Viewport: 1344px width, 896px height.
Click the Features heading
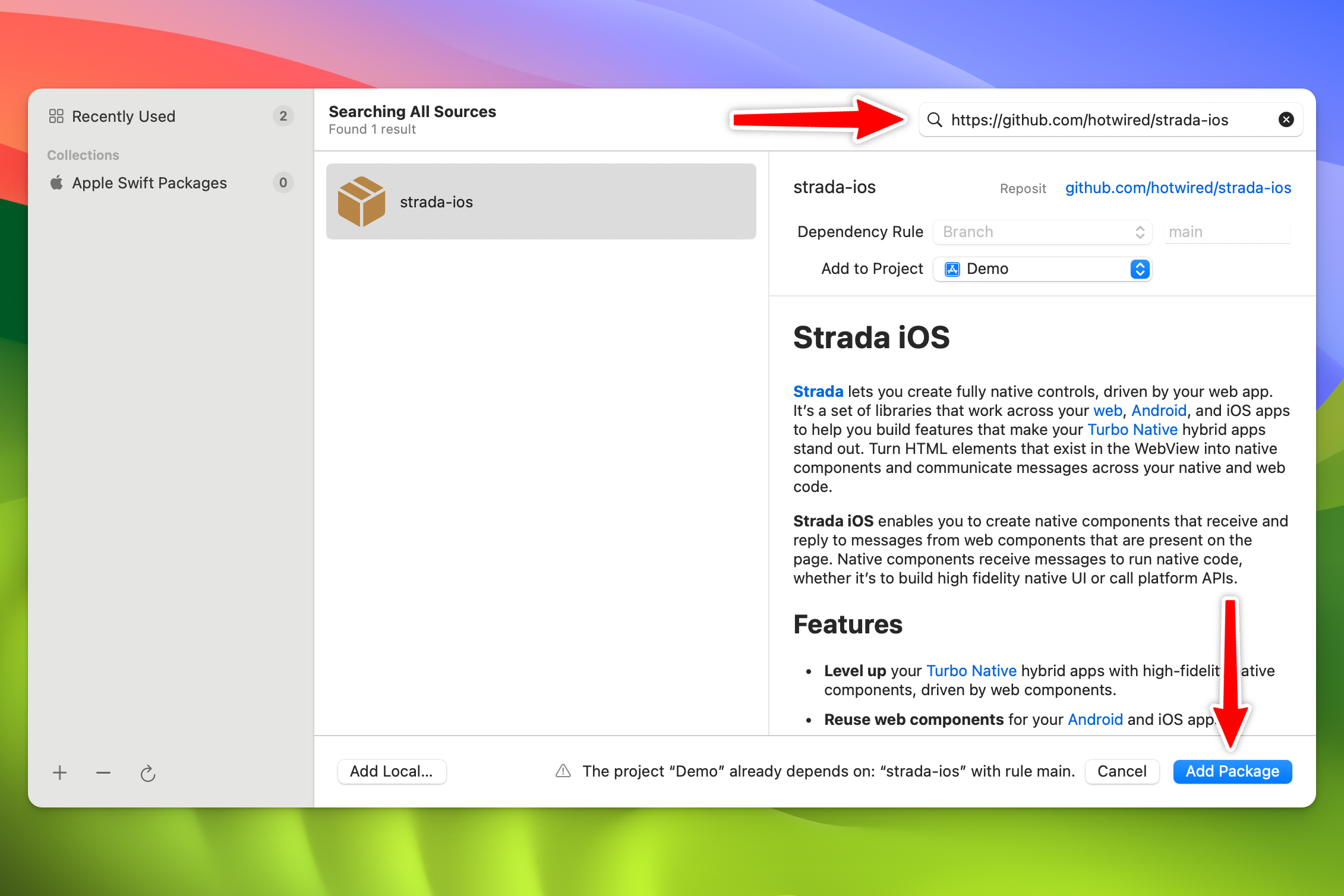(x=848, y=624)
